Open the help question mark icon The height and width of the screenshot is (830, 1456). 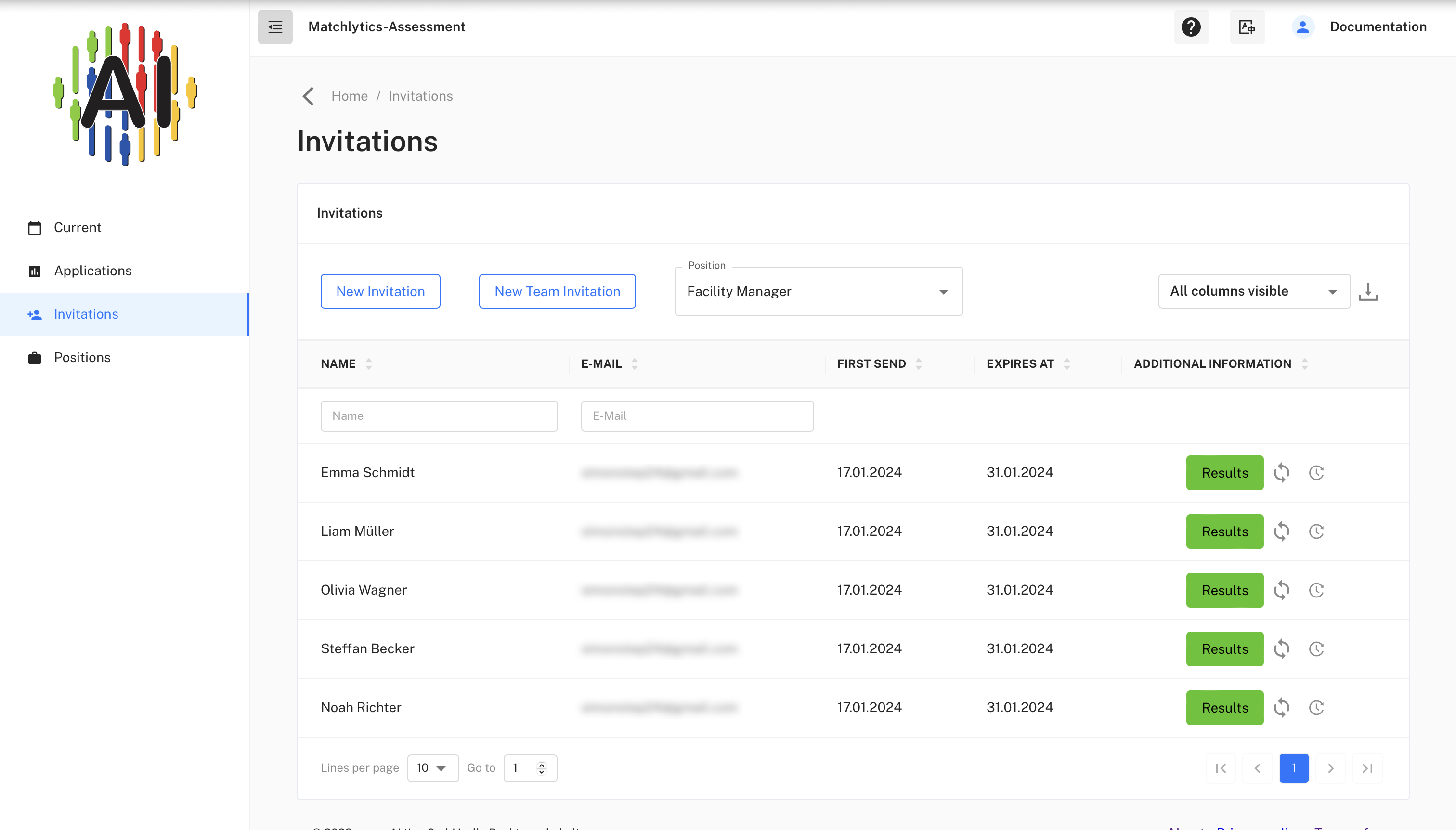[1191, 27]
